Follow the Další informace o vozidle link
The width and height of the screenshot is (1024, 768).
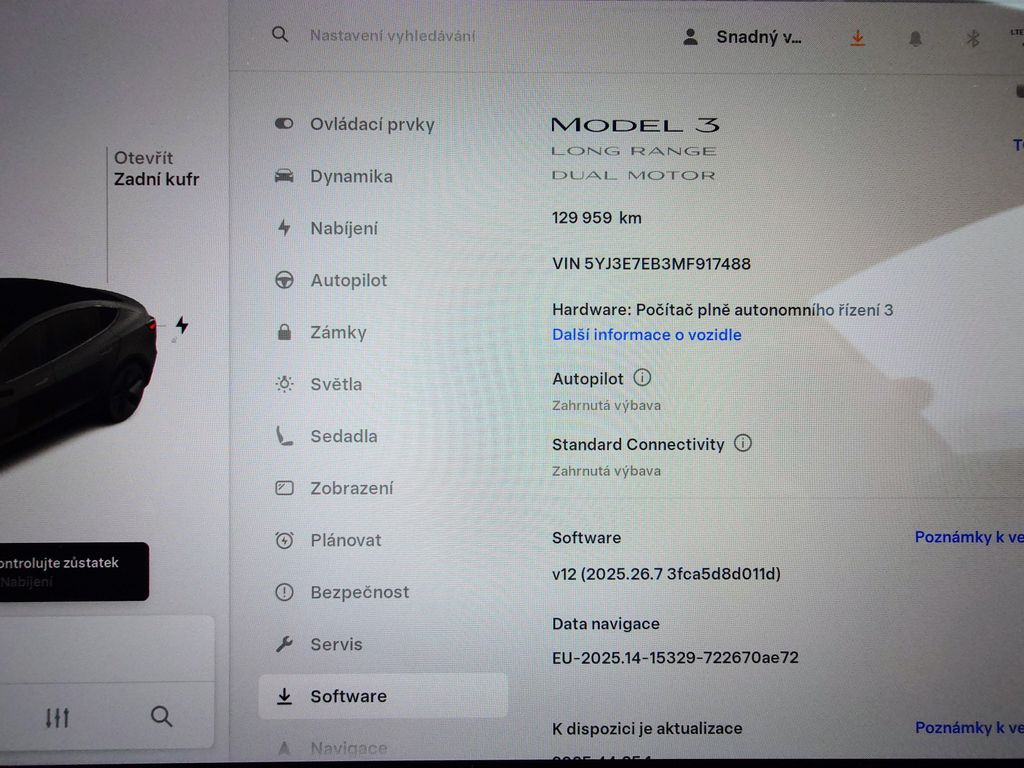pos(647,334)
